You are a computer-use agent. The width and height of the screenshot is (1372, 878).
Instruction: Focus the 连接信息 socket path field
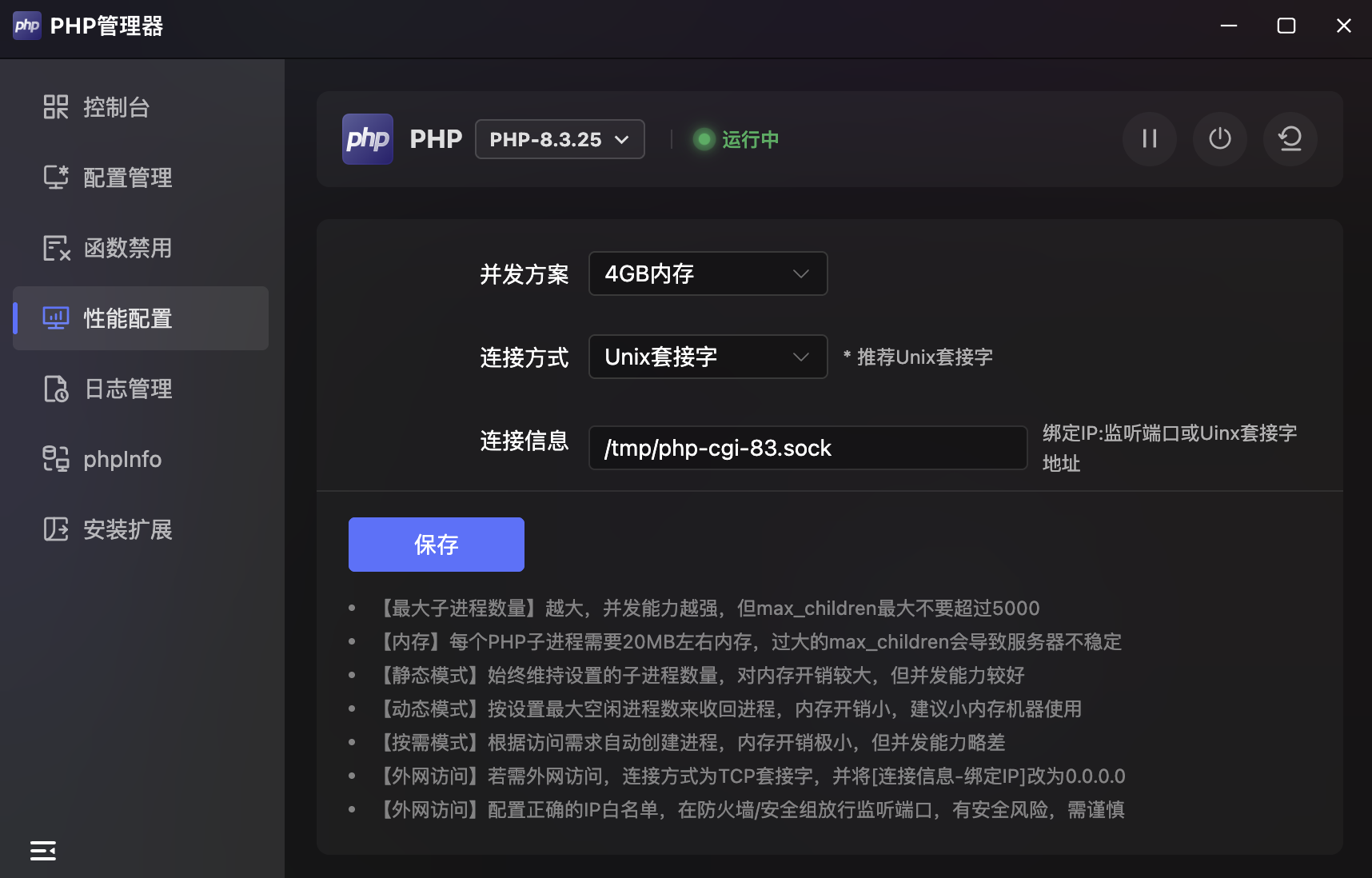[808, 448]
